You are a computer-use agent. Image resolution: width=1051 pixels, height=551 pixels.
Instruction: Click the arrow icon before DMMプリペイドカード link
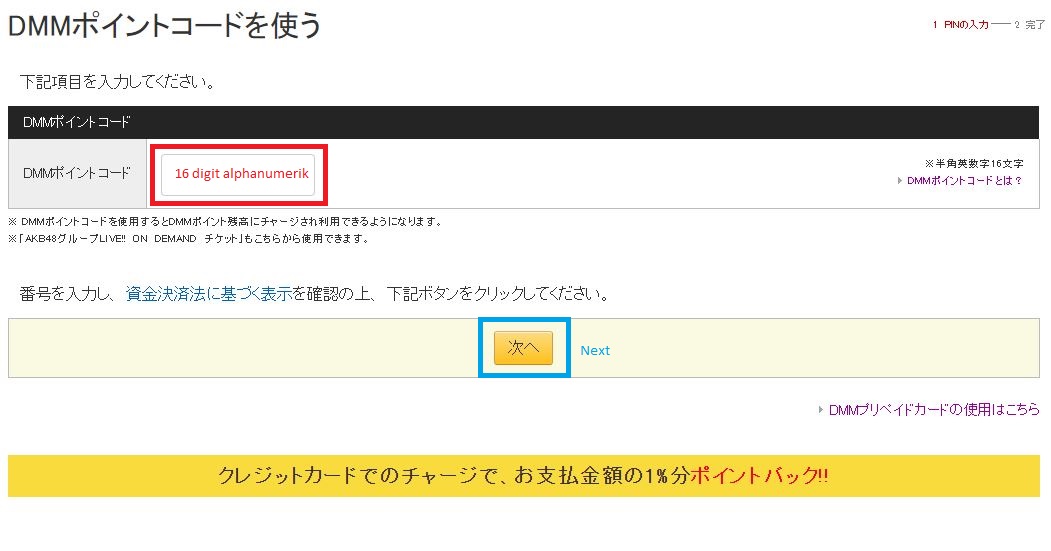822,410
